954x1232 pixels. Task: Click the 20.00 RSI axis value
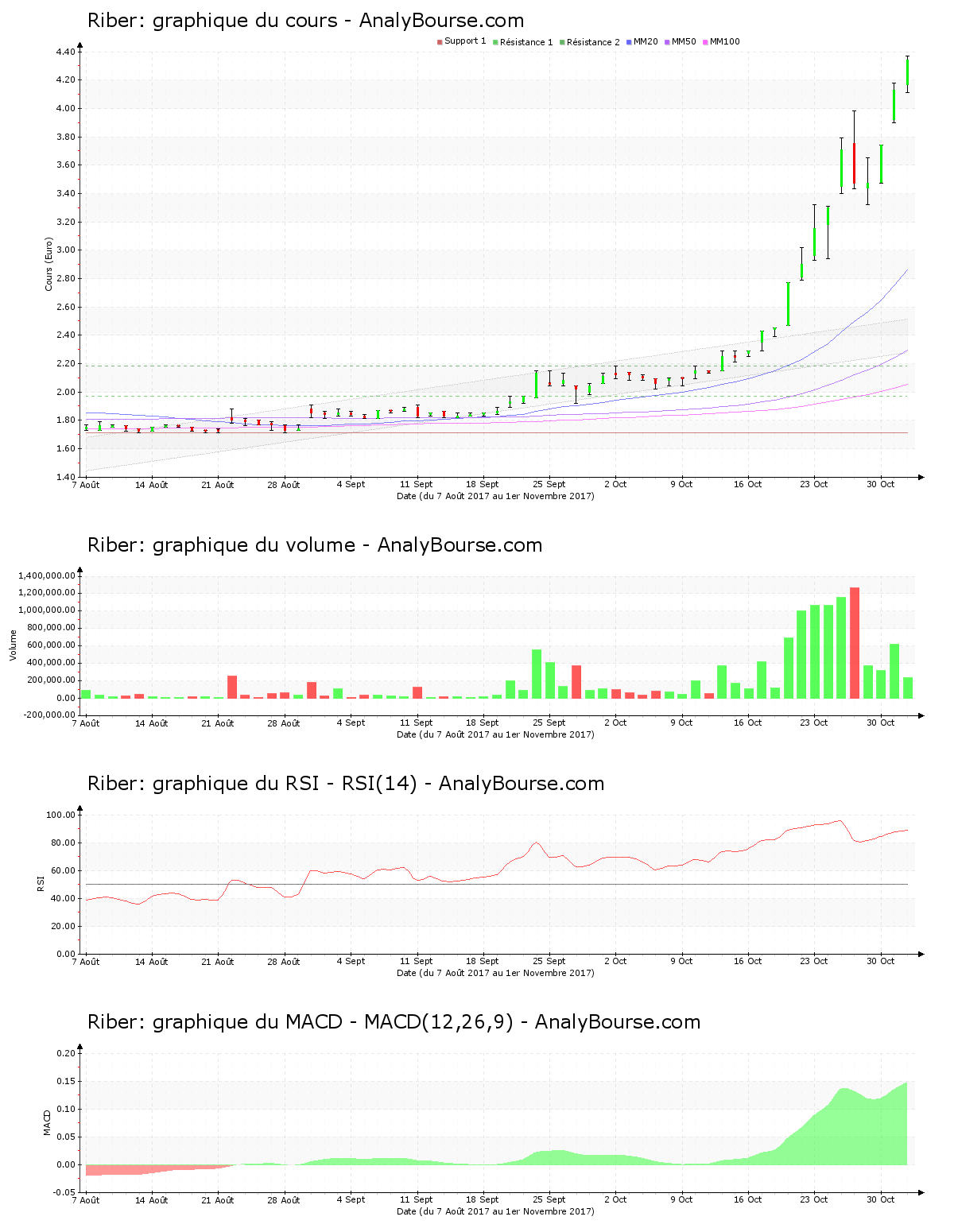click(63, 926)
